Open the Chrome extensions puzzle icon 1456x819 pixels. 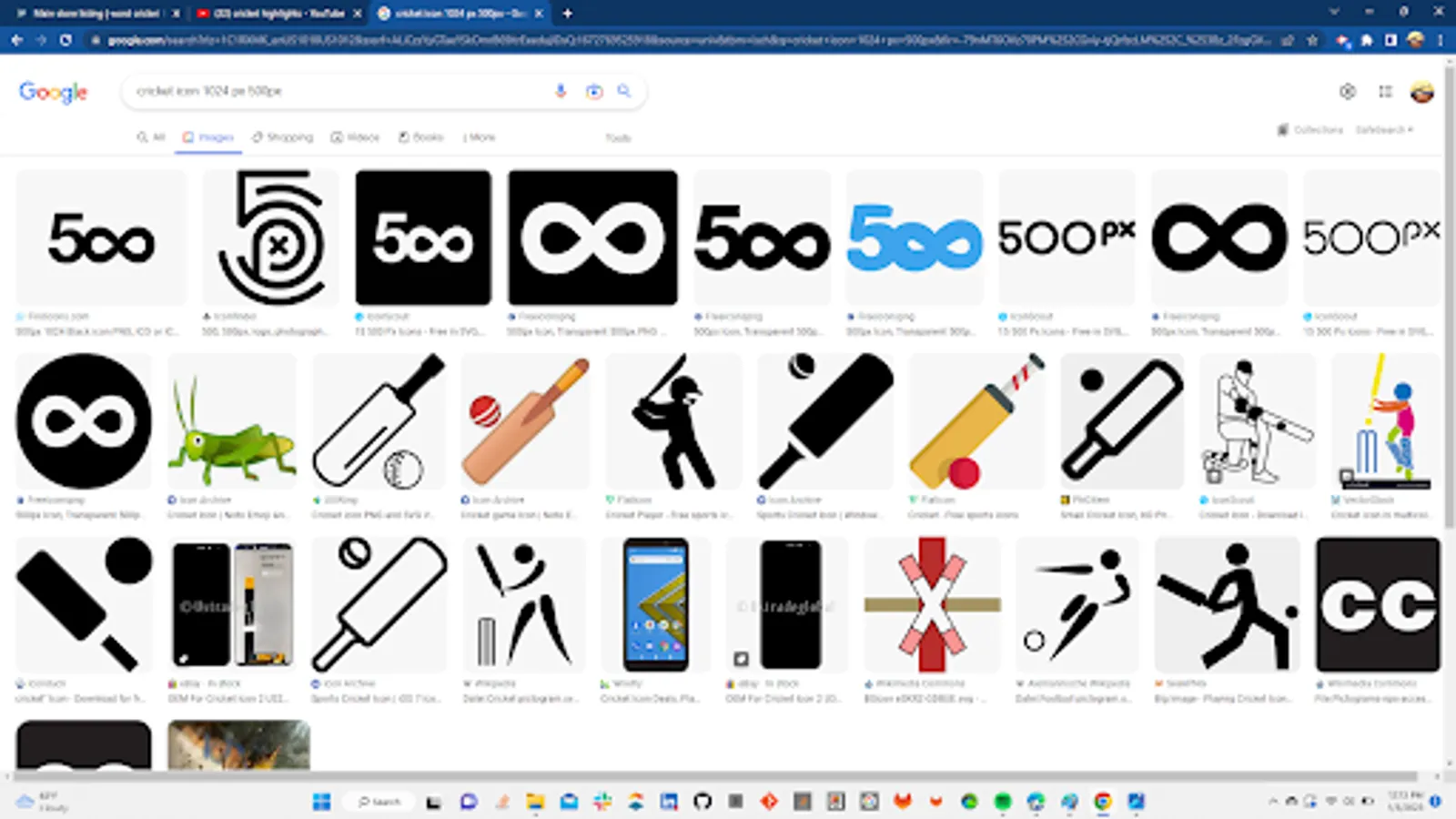point(1367,40)
